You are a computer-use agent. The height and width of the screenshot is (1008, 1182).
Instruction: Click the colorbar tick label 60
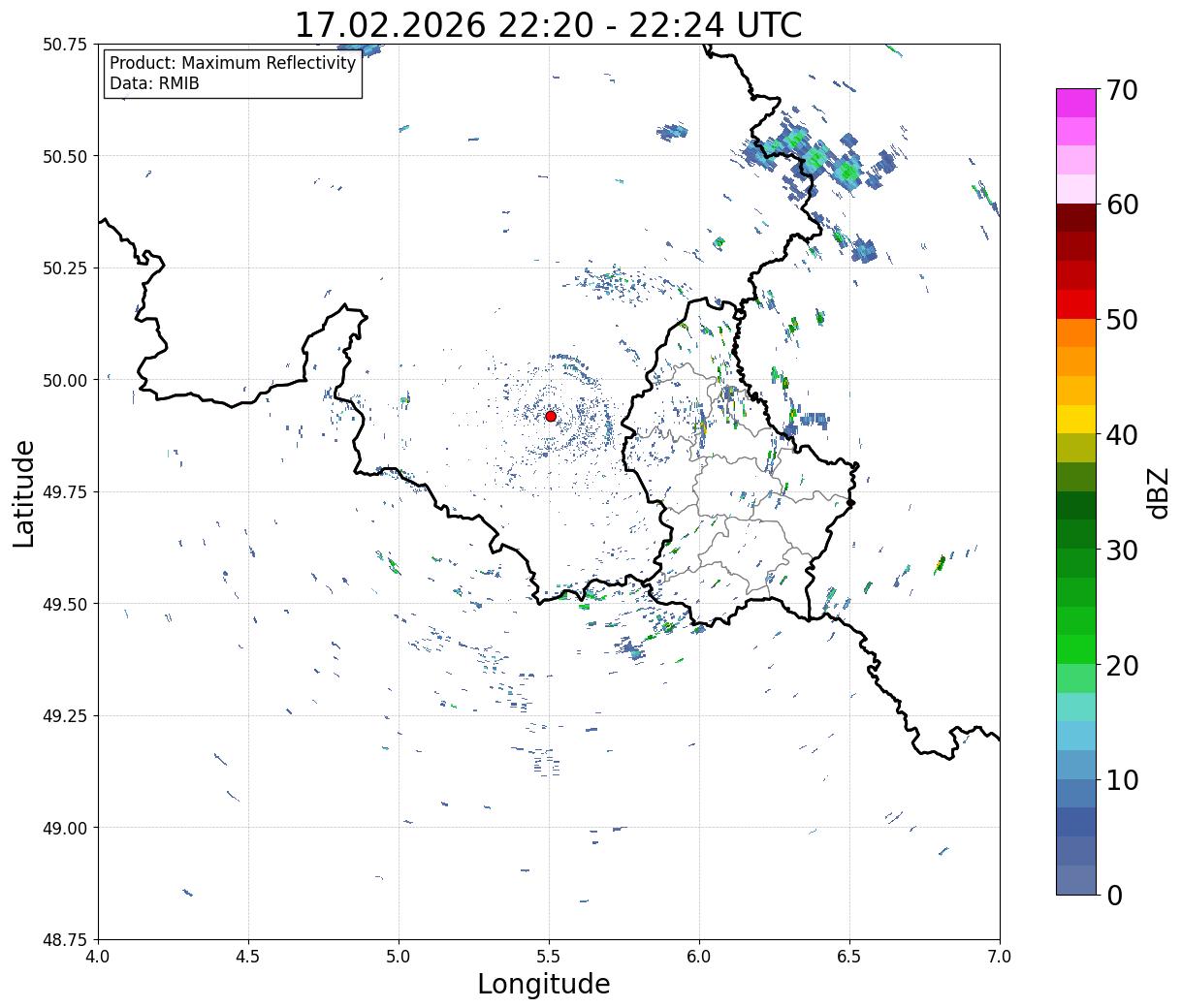coord(1122,205)
